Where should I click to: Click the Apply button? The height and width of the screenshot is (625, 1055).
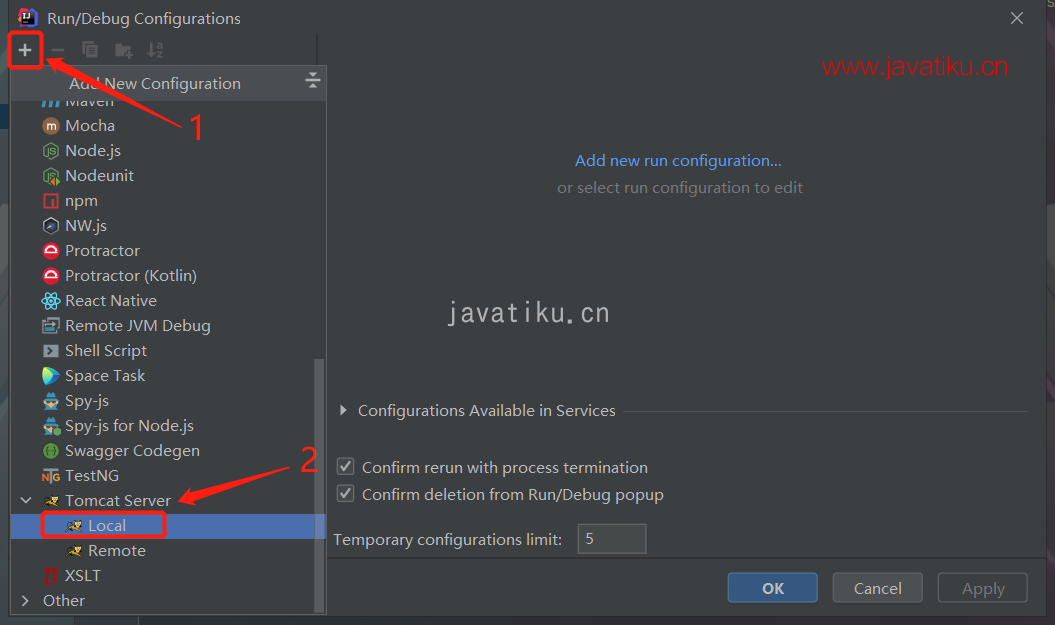coord(983,588)
